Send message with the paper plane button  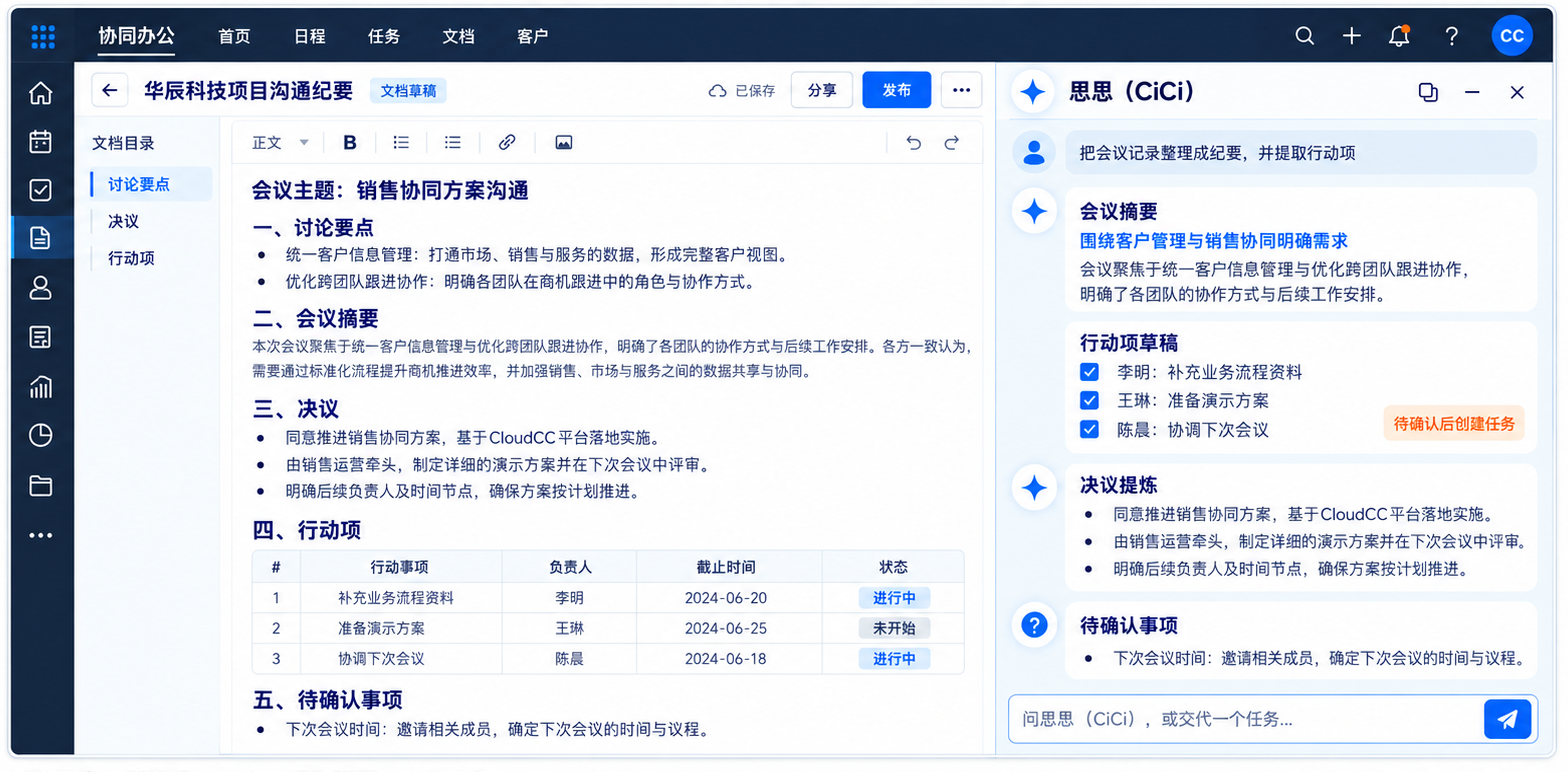click(x=1508, y=719)
